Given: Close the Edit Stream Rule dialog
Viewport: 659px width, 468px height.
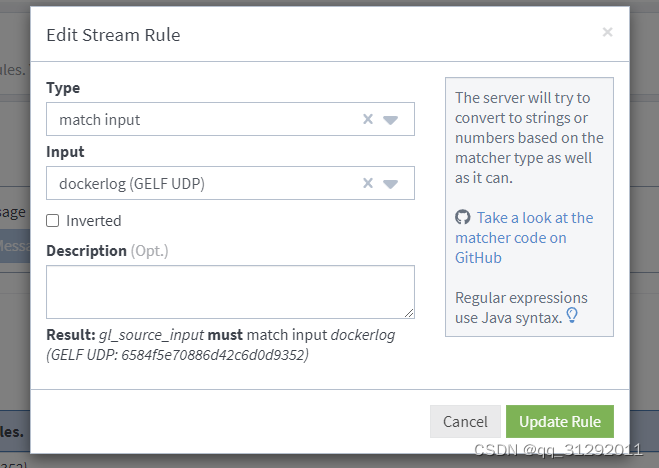Looking at the screenshot, I should tap(607, 33).
